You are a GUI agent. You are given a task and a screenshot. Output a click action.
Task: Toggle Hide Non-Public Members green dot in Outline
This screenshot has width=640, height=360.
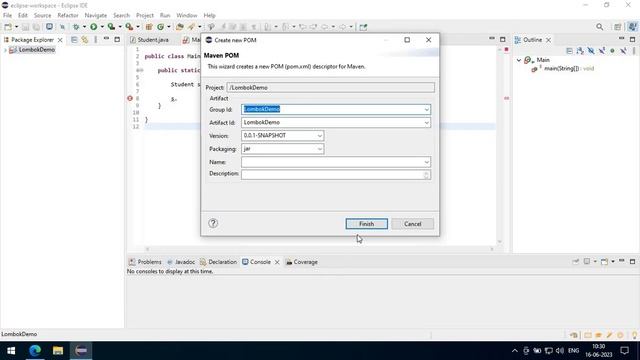612,51
